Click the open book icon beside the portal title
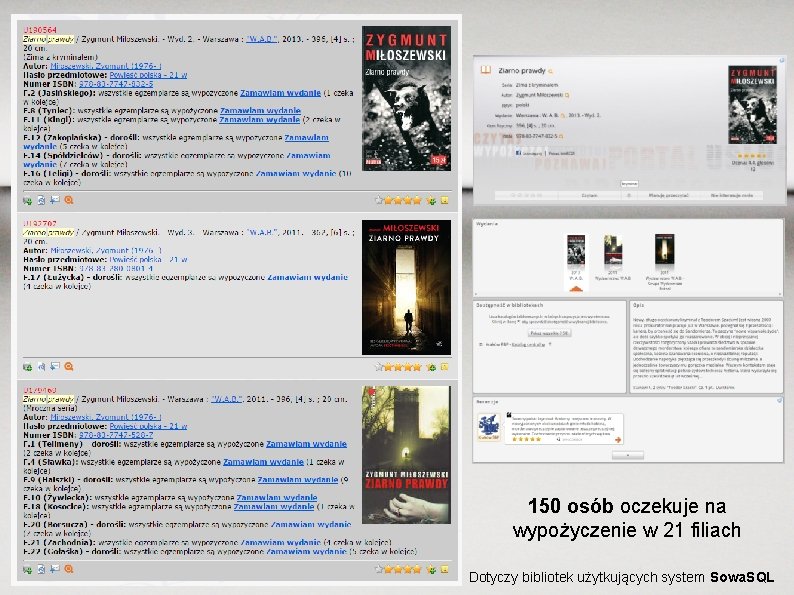The image size is (794, 595). (x=486, y=70)
